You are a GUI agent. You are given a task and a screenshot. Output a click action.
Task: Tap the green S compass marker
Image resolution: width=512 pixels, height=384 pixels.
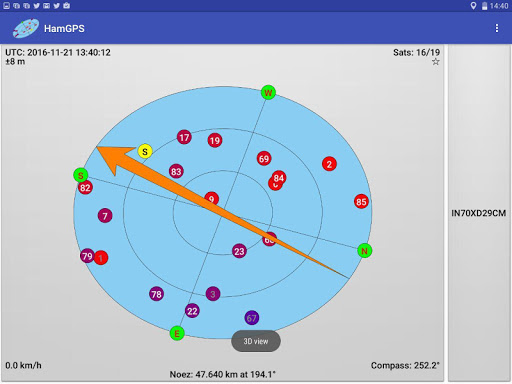point(81,175)
